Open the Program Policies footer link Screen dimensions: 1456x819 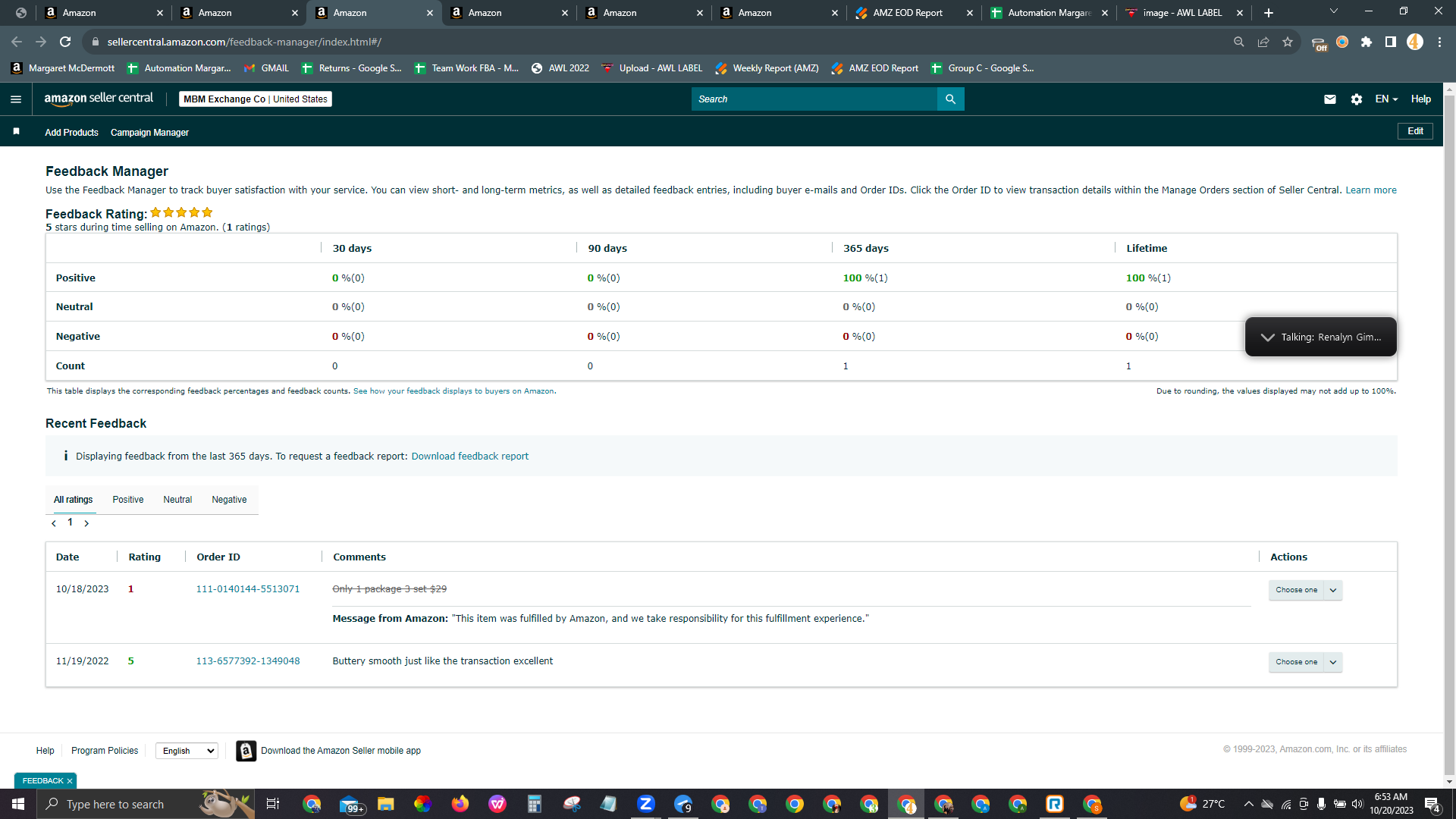click(x=105, y=751)
